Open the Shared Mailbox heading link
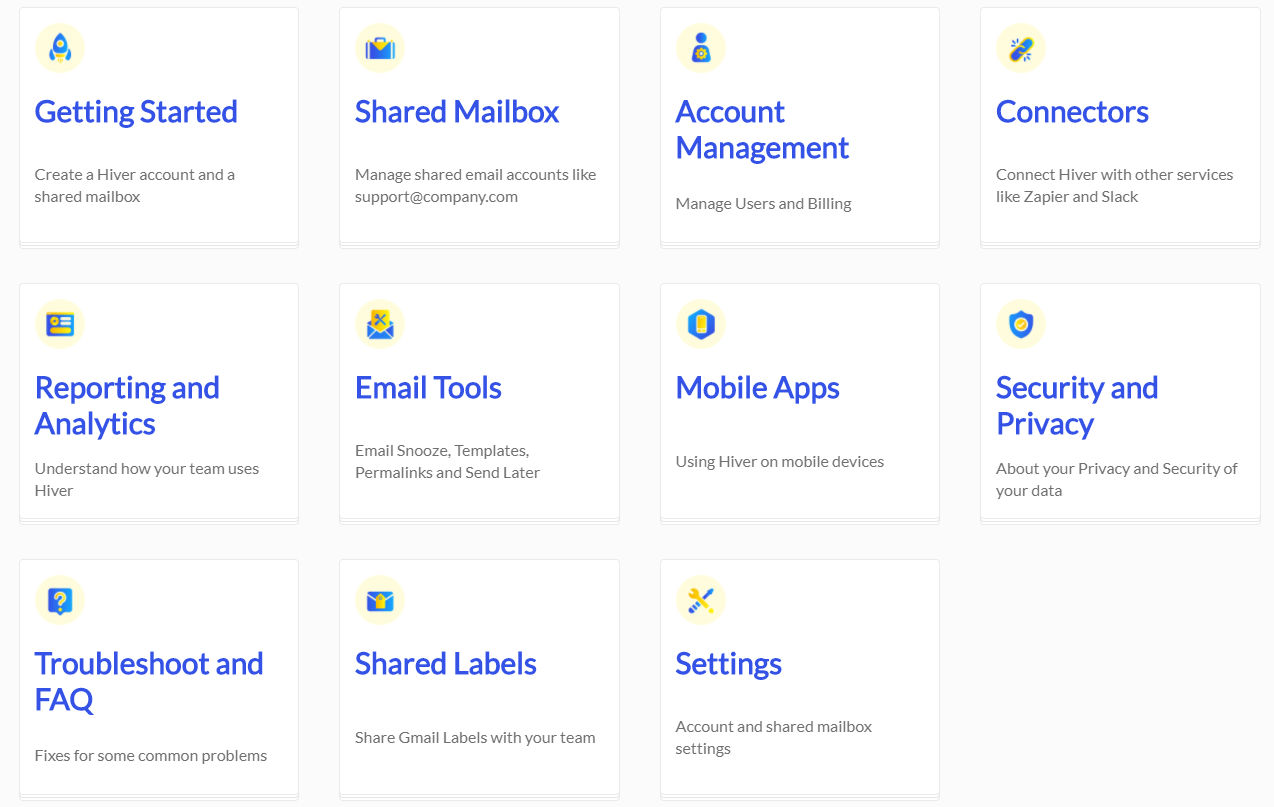Image resolution: width=1274 pixels, height=807 pixels. pos(457,112)
